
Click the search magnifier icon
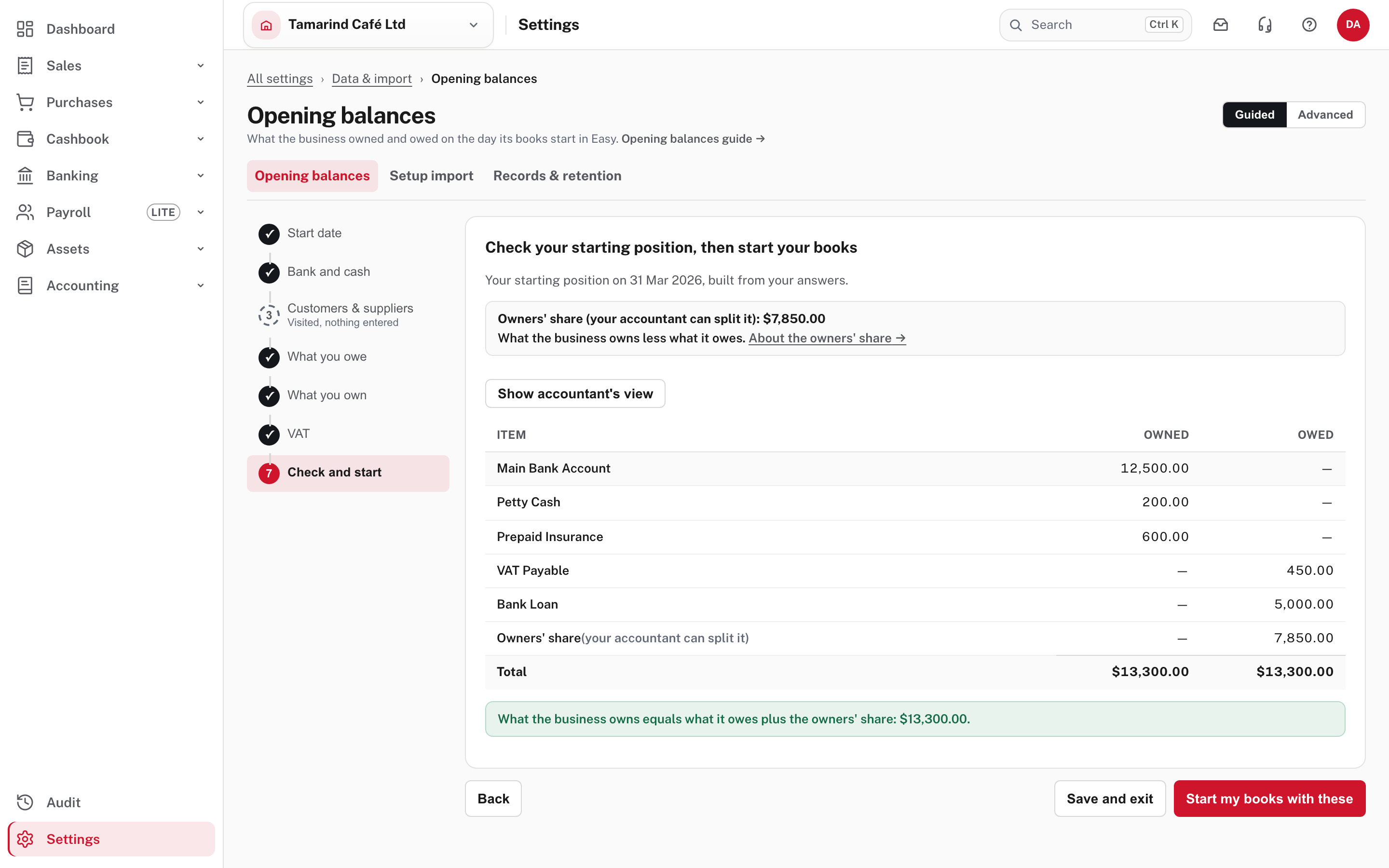tap(1015, 25)
